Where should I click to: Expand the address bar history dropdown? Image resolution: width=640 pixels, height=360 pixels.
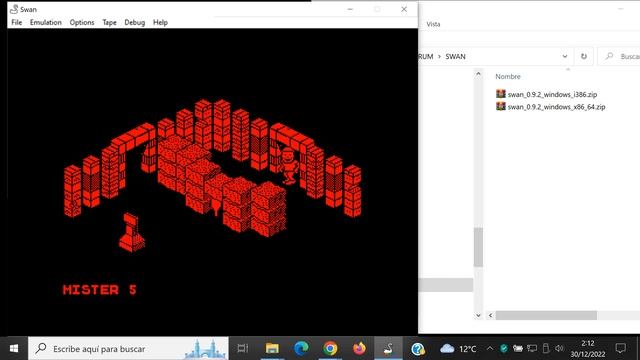pyautogui.click(x=564, y=56)
